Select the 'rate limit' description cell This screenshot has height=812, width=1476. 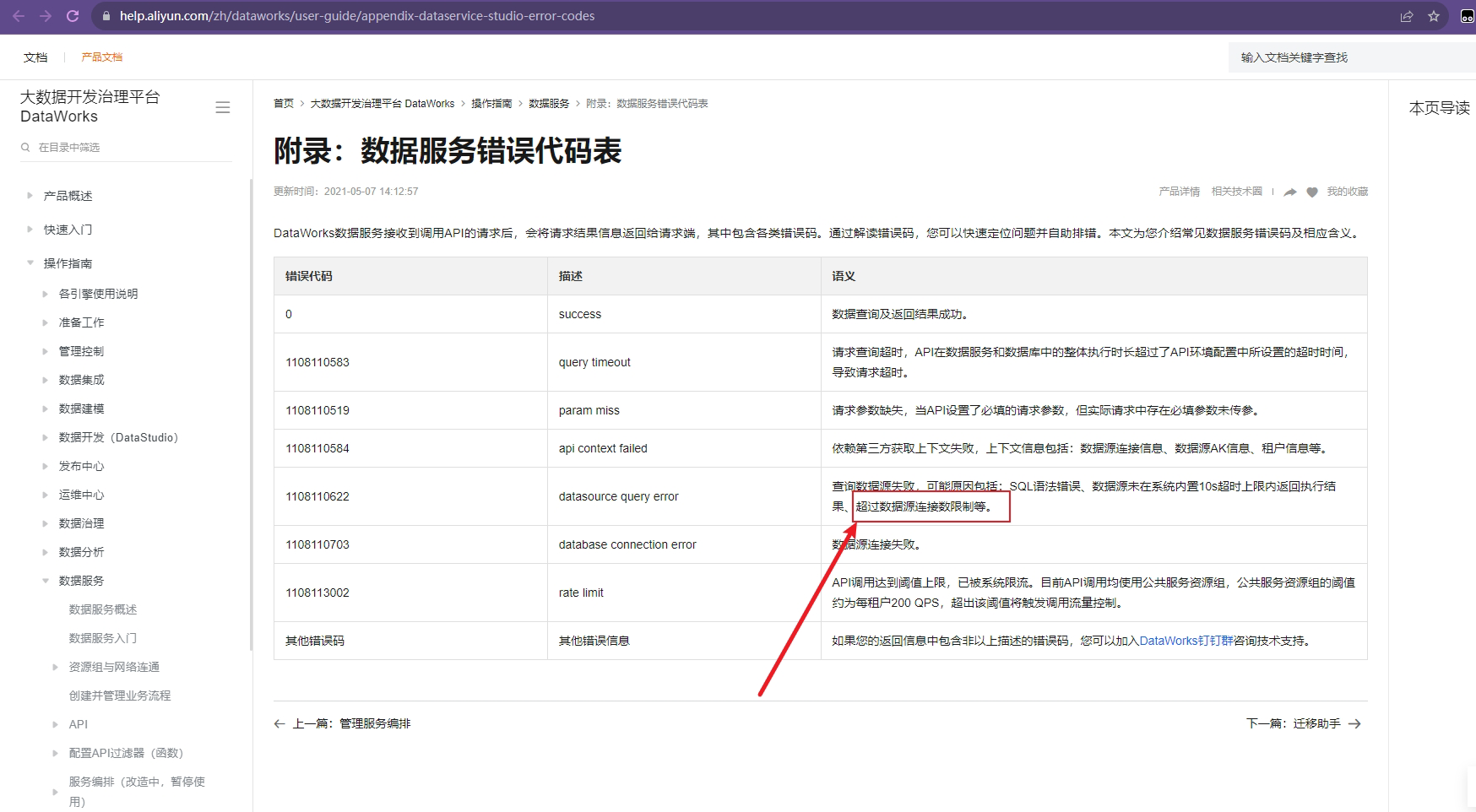click(x=684, y=593)
